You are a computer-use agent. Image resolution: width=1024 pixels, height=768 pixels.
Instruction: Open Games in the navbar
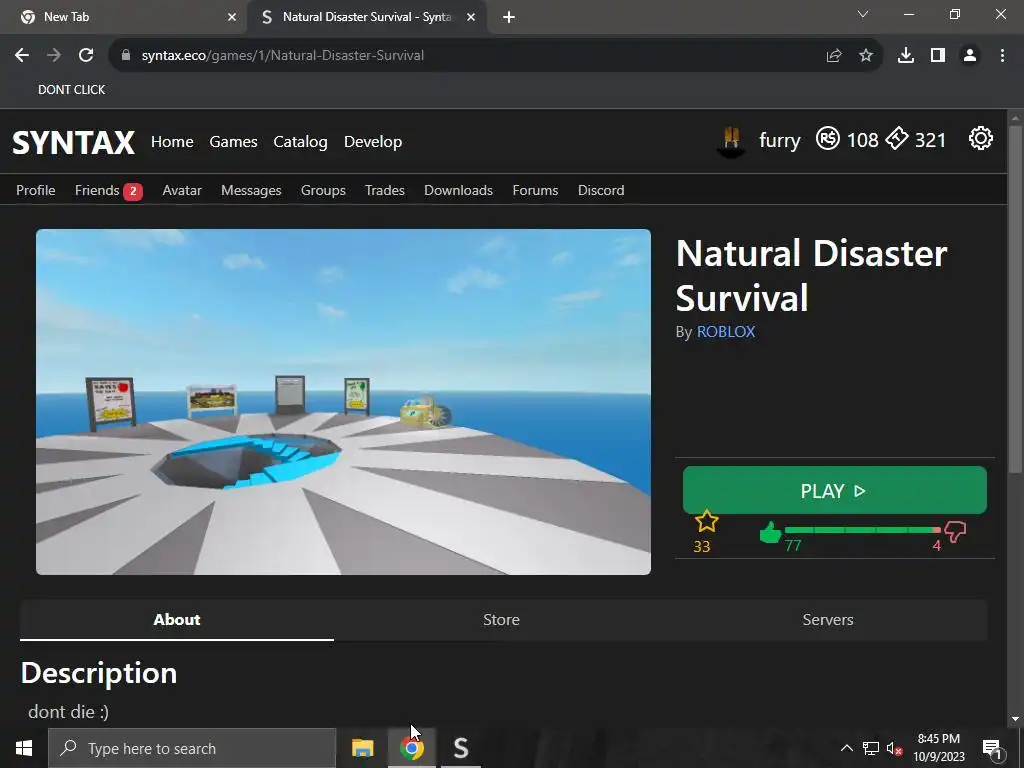[x=233, y=142]
